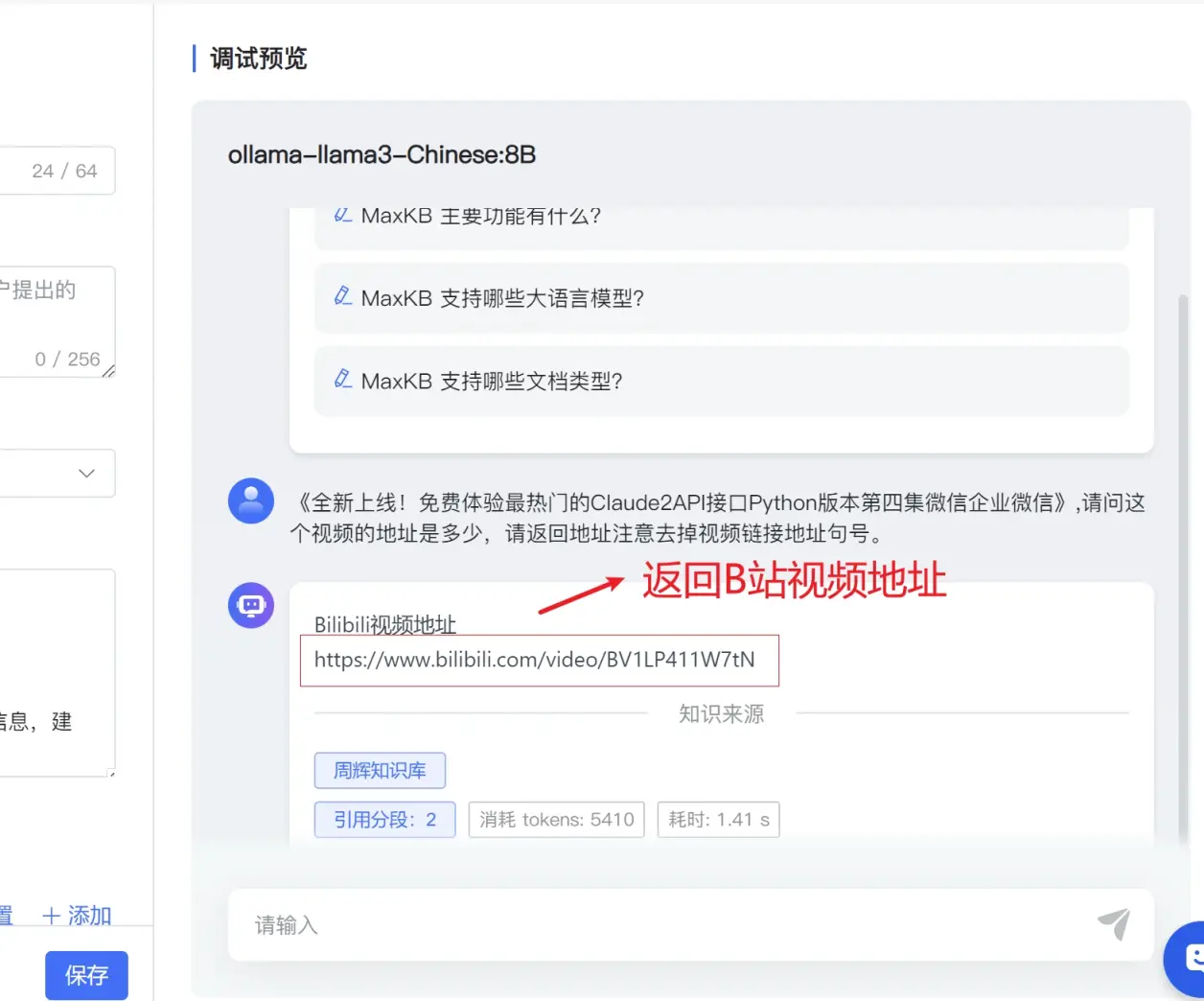Image resolution: width=1204 pixels, height=1001 pixels.
Task: Open the 周辉知识库 knowledge source tag
Action: pyautogui.click(x=380, y=770)
